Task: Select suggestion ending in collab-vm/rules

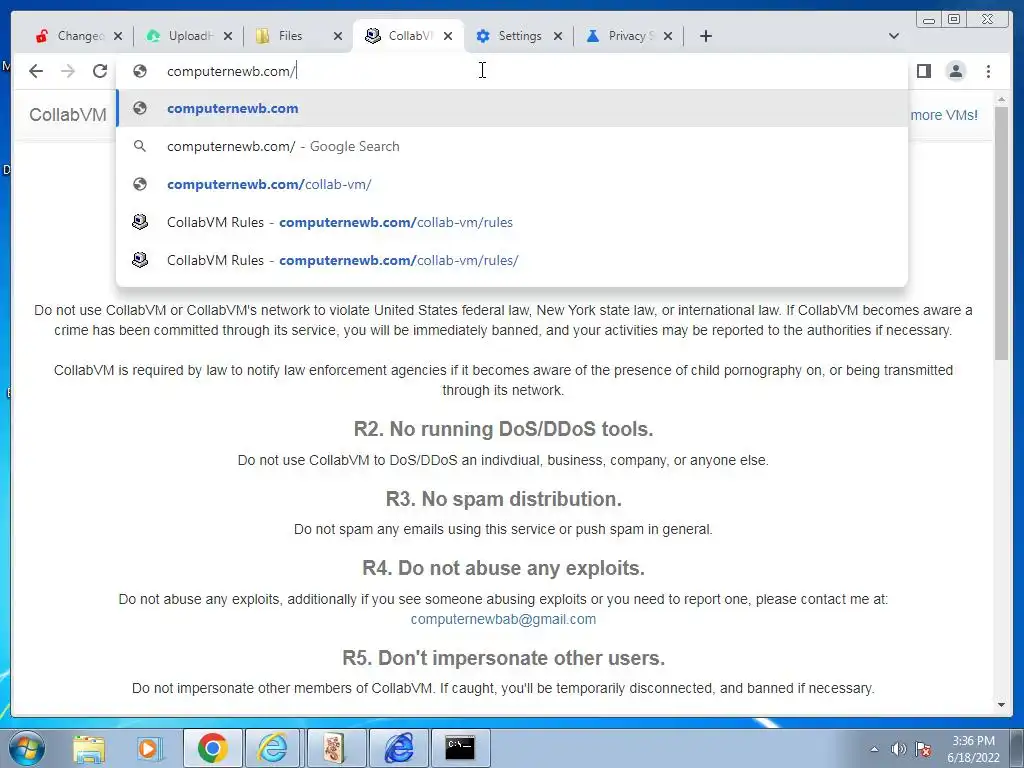Action: (x=512, y=222)
